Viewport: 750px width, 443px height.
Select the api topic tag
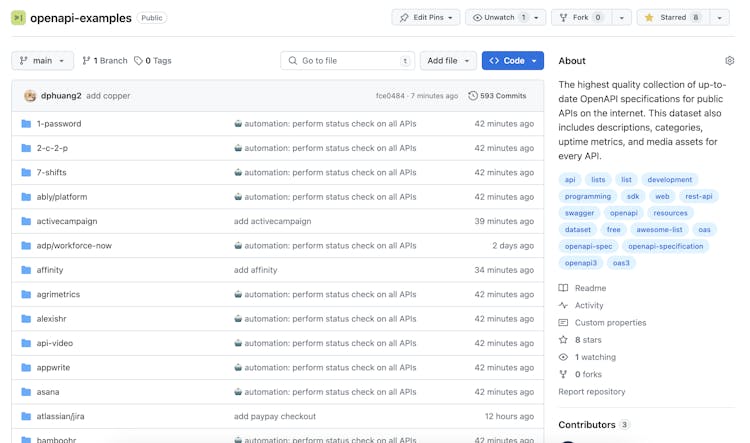[570, 180]
